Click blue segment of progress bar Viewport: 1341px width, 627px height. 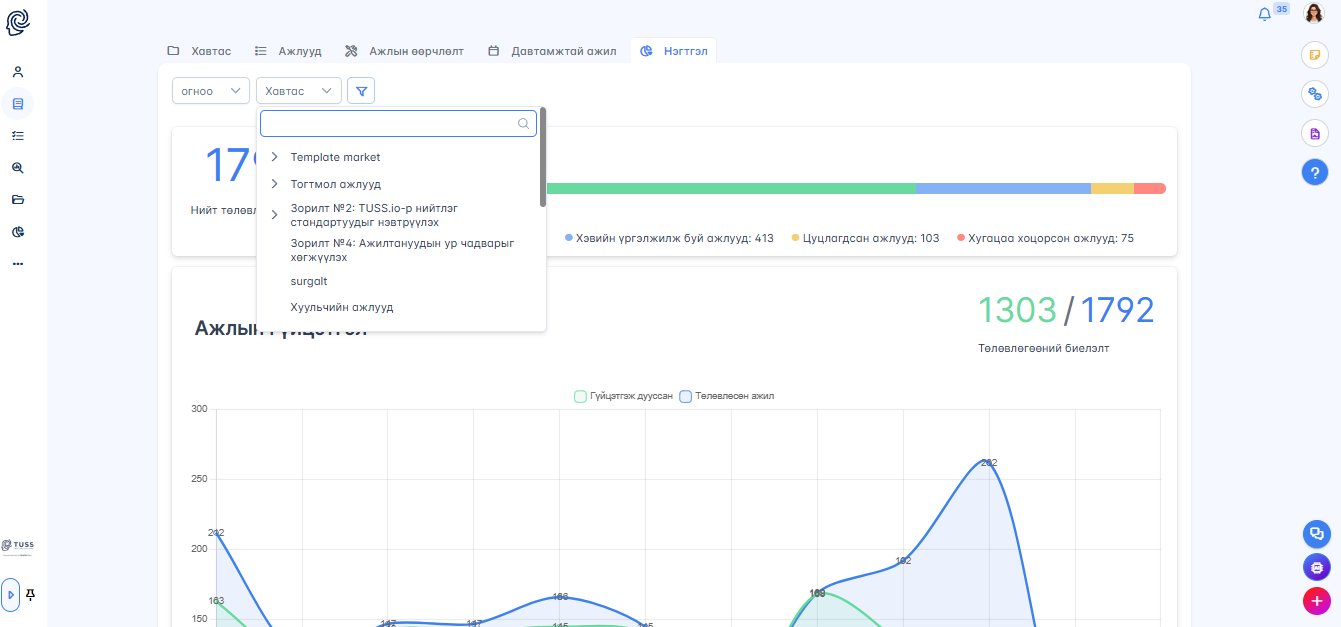tap(1003, 188)
